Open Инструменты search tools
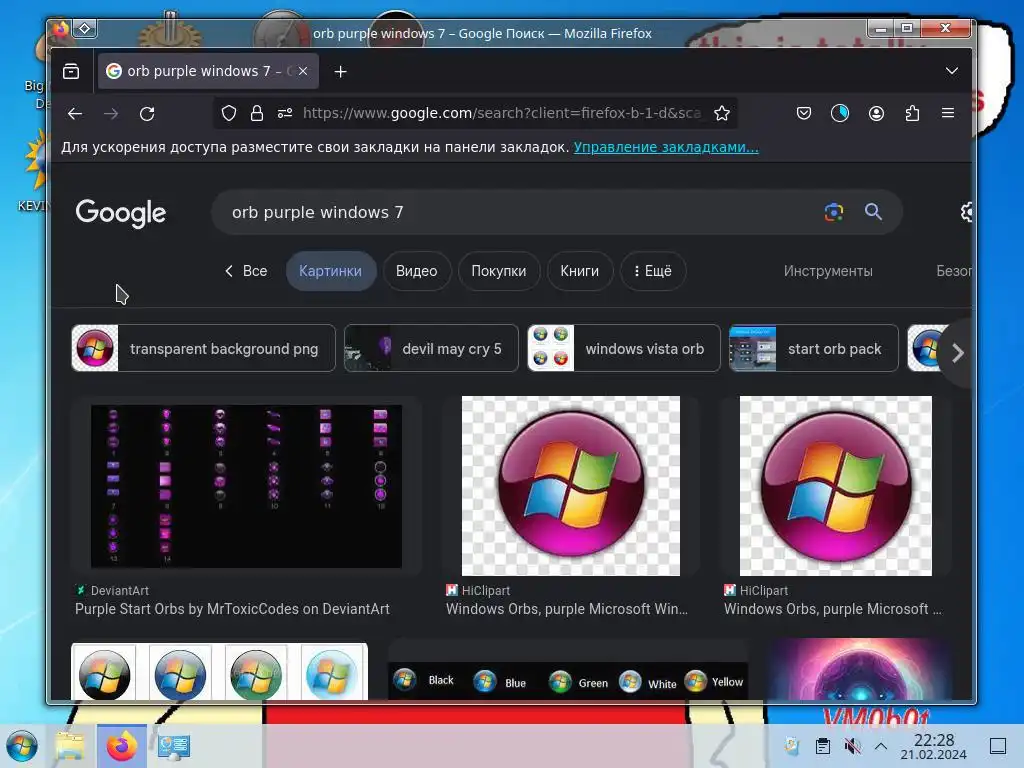This screenshot has height=768, width=1024. [x=828, y=271]
